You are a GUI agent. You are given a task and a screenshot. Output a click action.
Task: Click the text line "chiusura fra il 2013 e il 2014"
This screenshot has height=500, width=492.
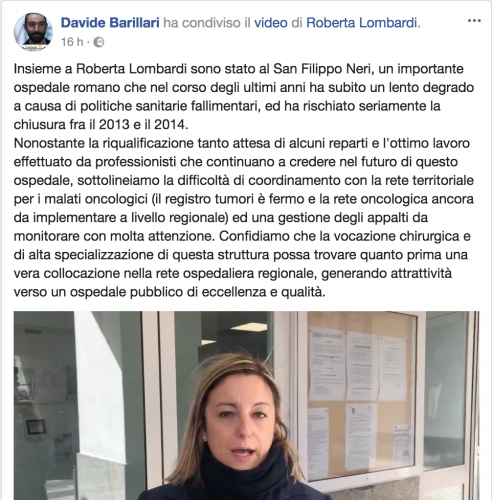tap(101, 125)
